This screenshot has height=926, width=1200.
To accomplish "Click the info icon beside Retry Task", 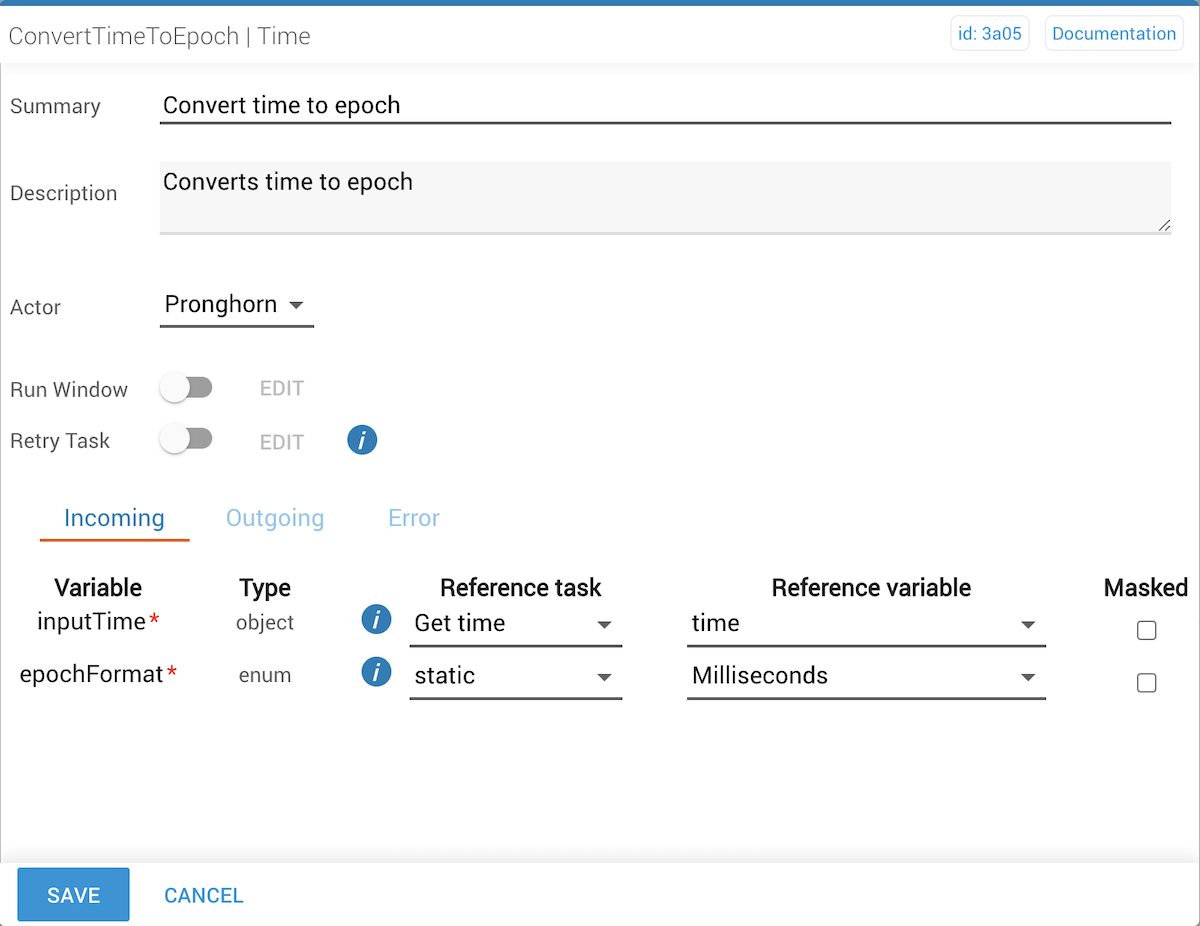I will (362, 440).
